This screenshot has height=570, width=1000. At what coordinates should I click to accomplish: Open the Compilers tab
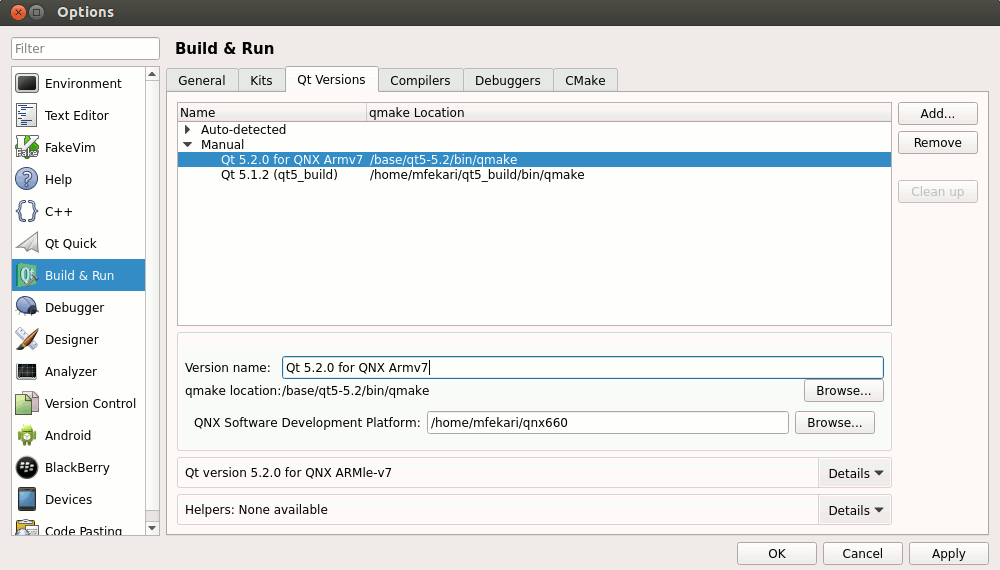tap(420, 80)
